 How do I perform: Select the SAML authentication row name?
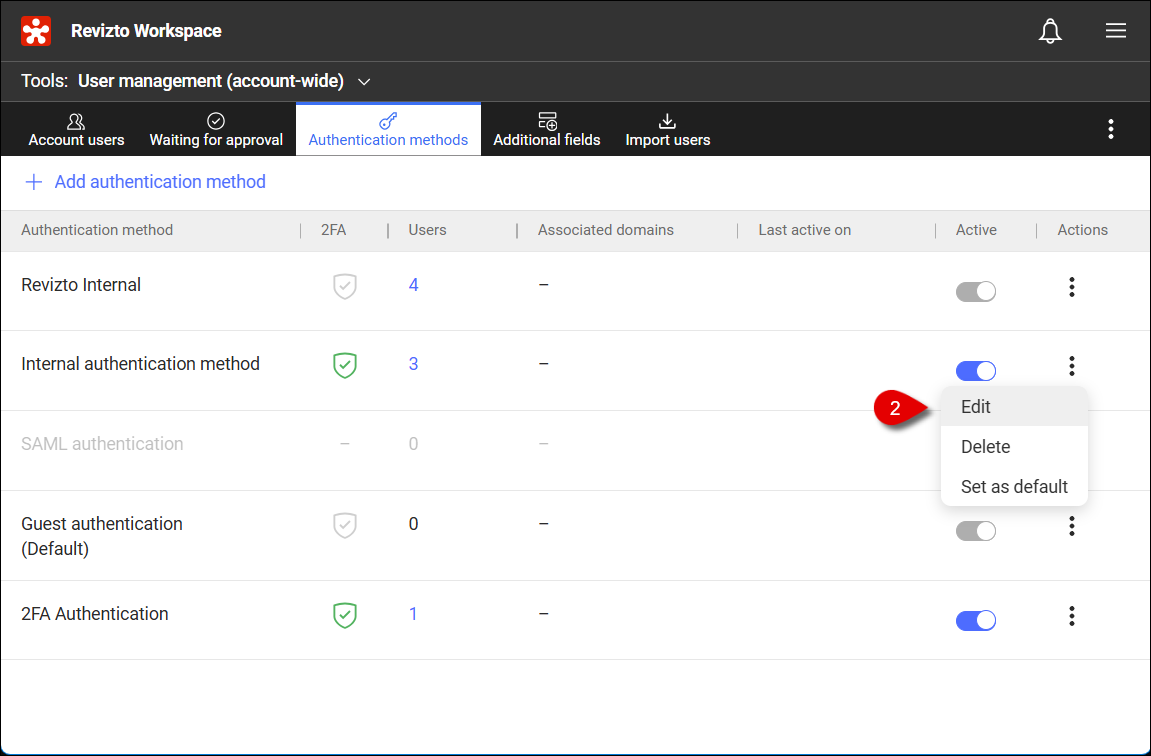pyautogui.click(x=102, y=443)
